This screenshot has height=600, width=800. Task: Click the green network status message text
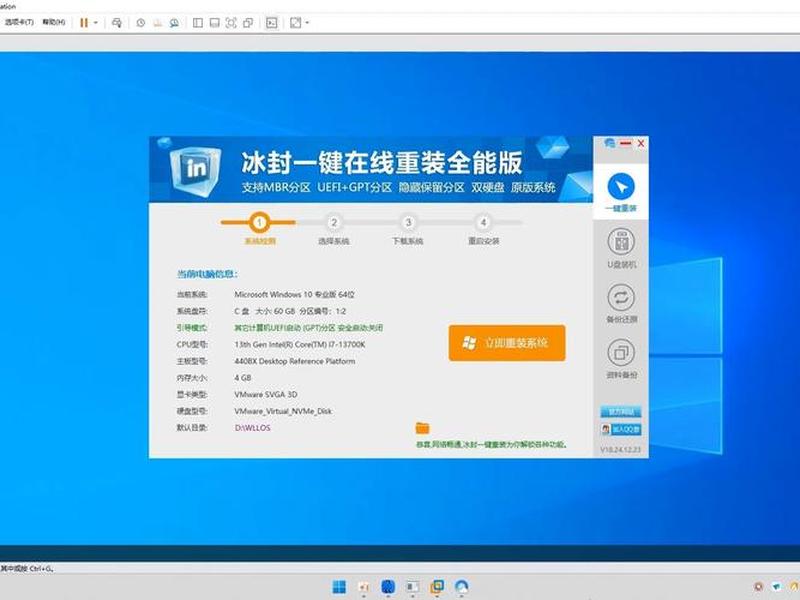click(491, 444)
